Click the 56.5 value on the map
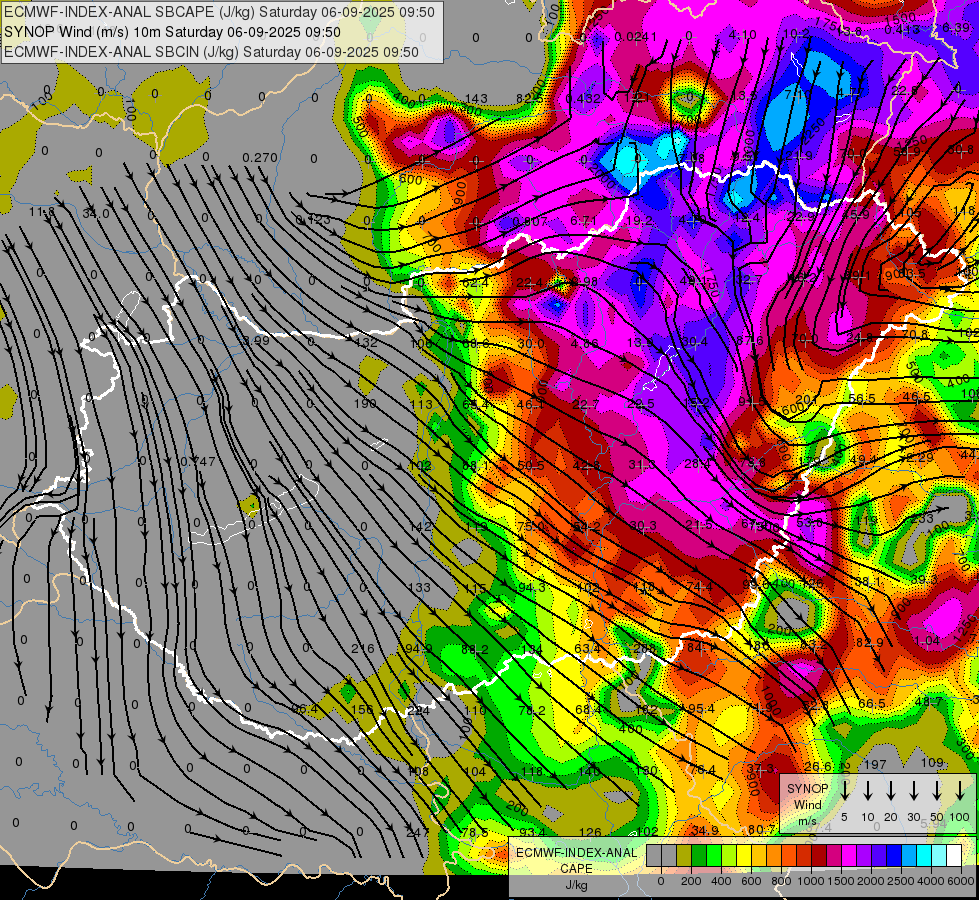Image resolution: width=979 pixels, height=900 pixels. [862, 398]
